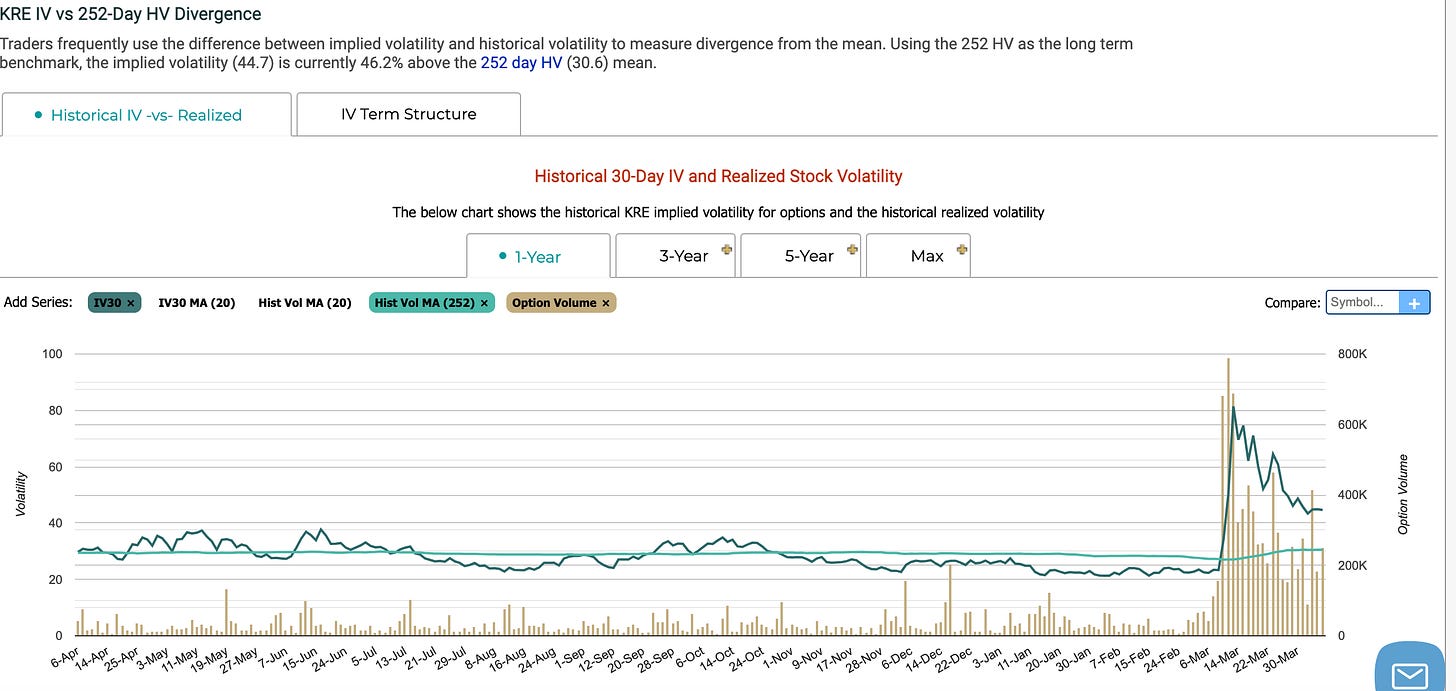Select the 1-Year range tab
1456x691 pixels.
point(538,256)
